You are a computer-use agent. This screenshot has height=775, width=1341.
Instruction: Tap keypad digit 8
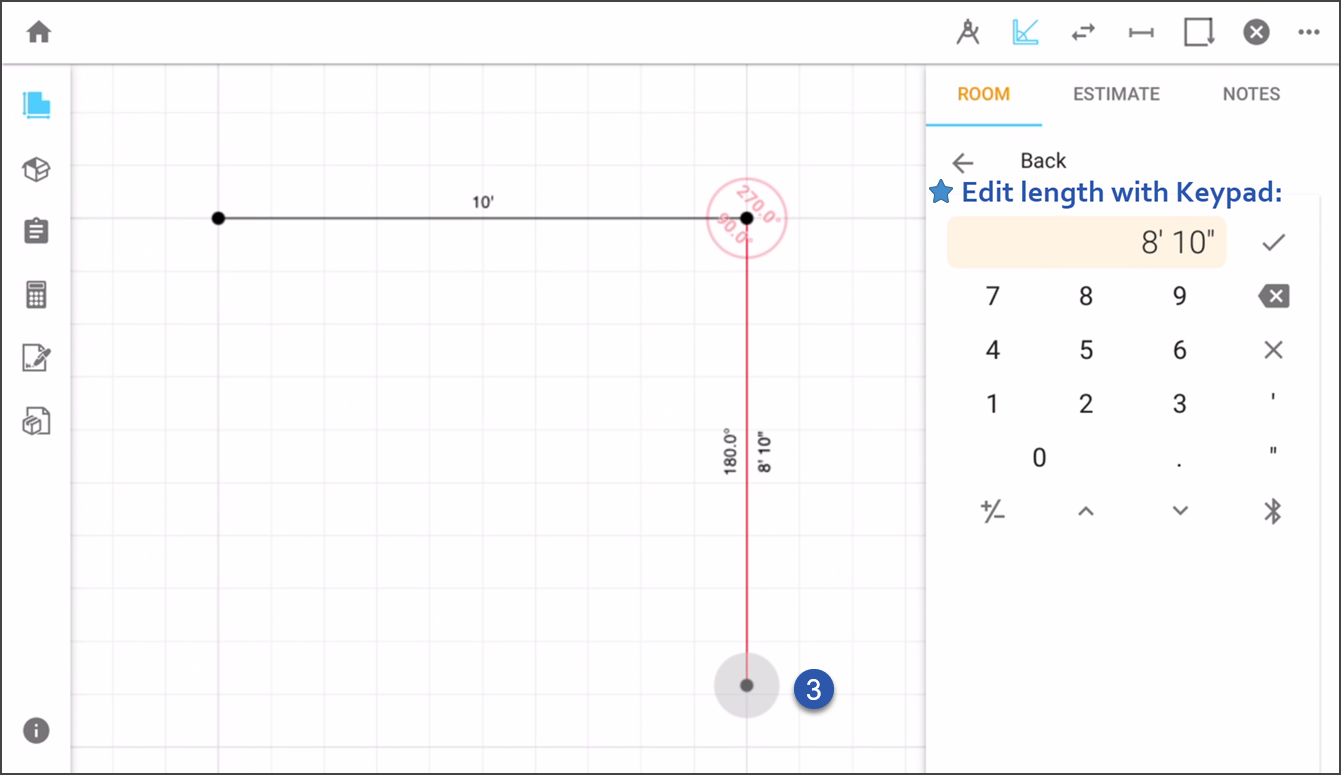tap(1086, 296)
